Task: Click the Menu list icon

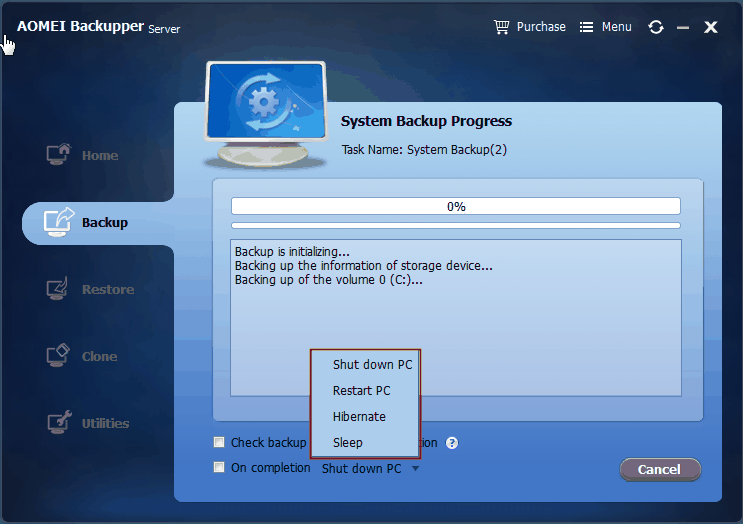Action: 586,27
